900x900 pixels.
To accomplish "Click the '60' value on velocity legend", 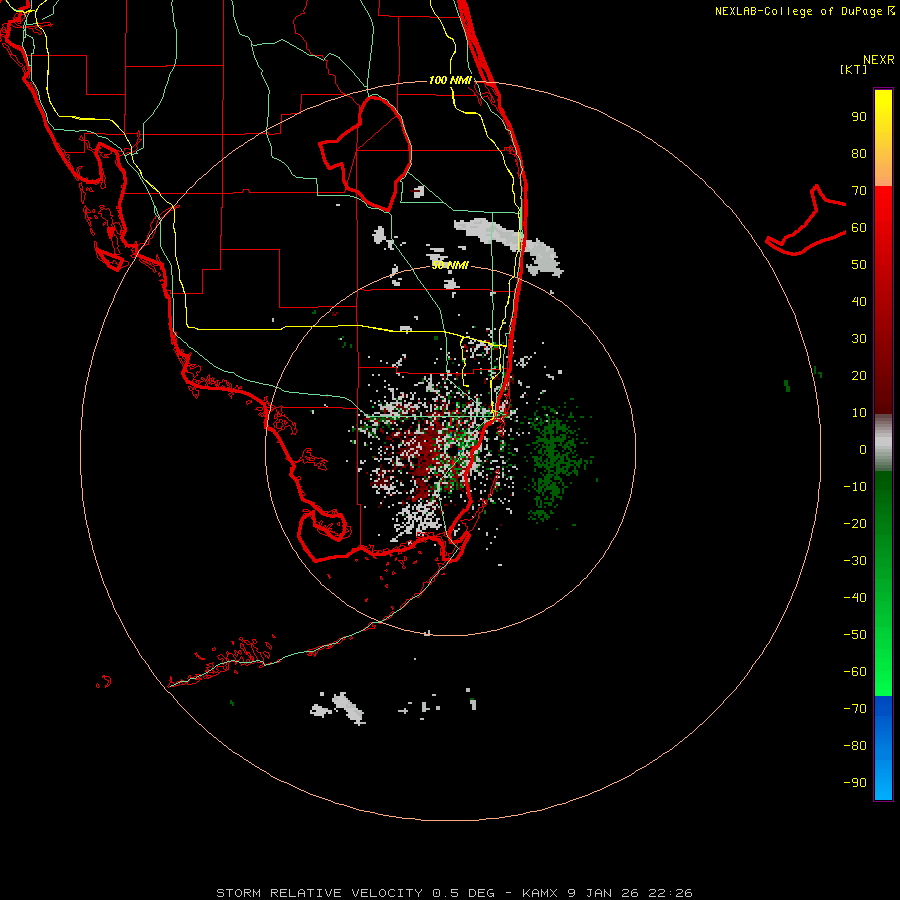I will [x=859, y=228].
